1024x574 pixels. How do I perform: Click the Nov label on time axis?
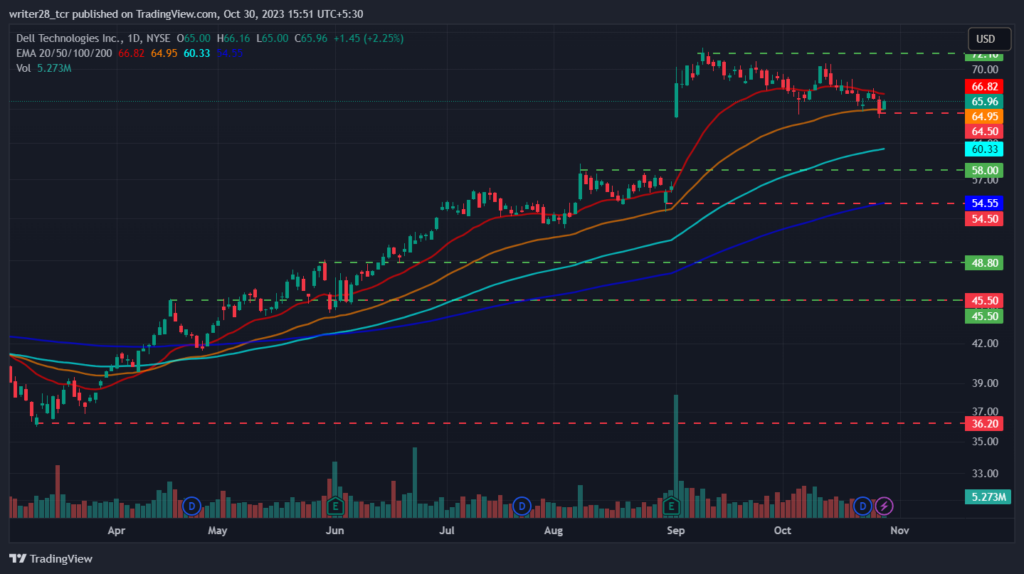click(x=900, y=531)
